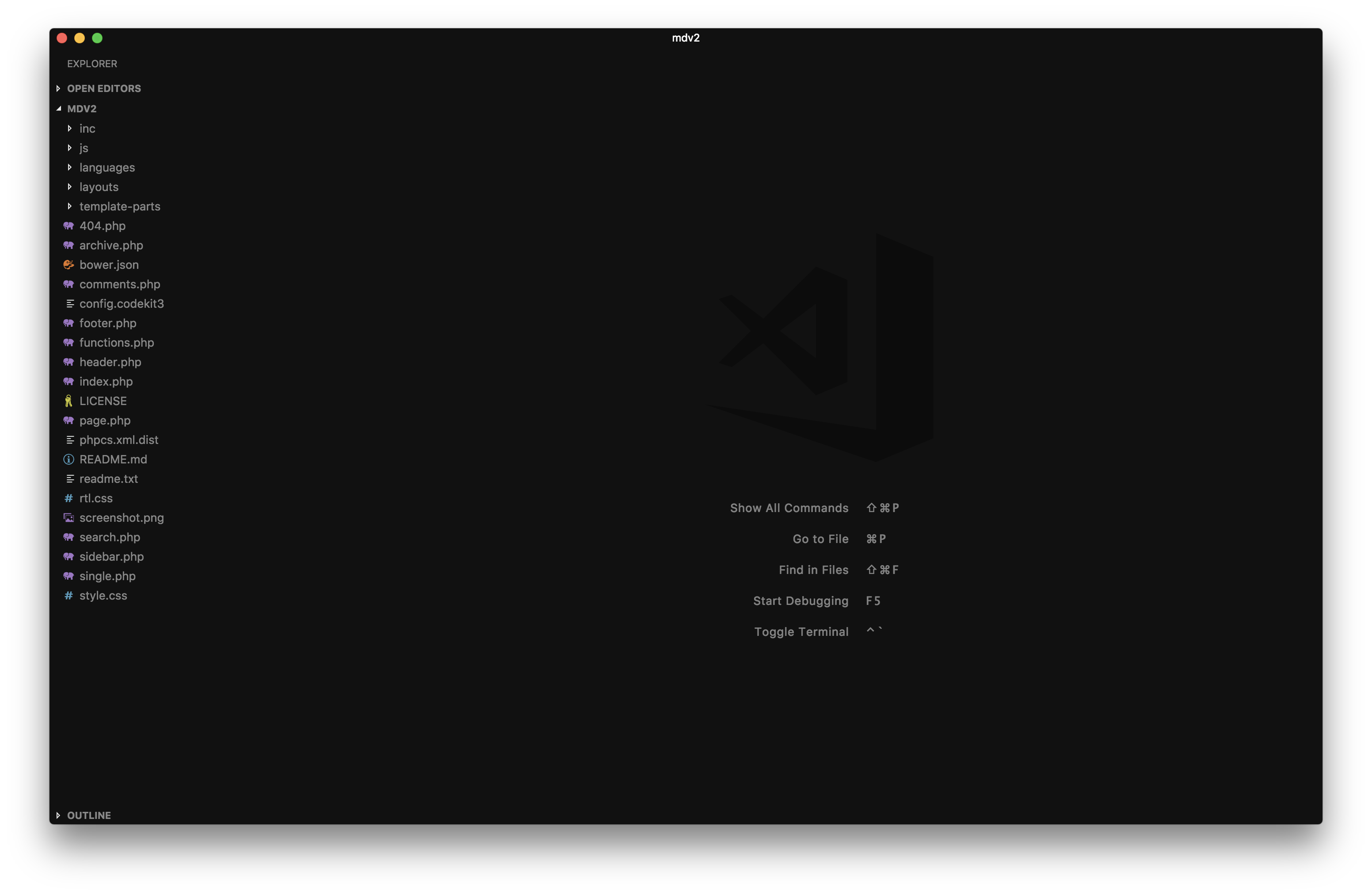Open the index.php file
Viewport: 1372px width, 895px height.
click(x=106, y=382)
